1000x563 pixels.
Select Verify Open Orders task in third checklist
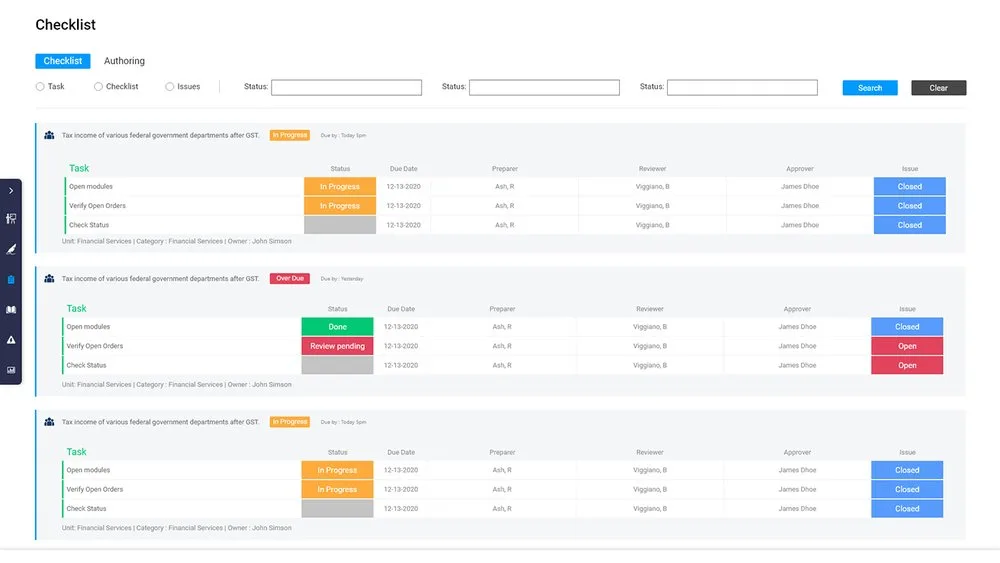coord(94,490)
